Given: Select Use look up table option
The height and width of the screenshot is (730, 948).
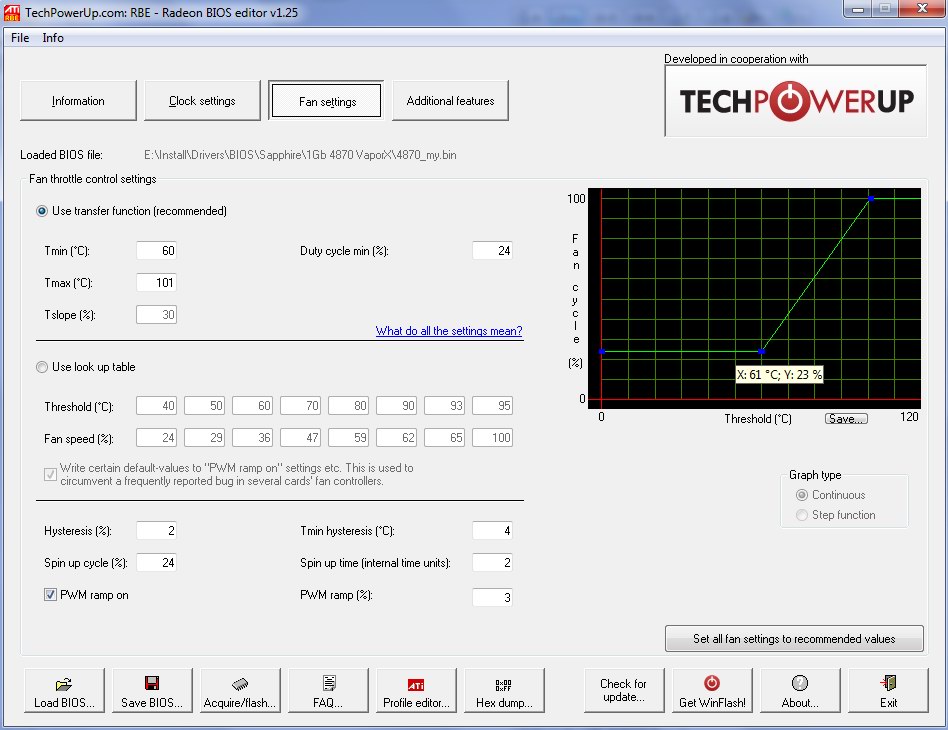Looking at the screenshot, I should click(42, 367).
